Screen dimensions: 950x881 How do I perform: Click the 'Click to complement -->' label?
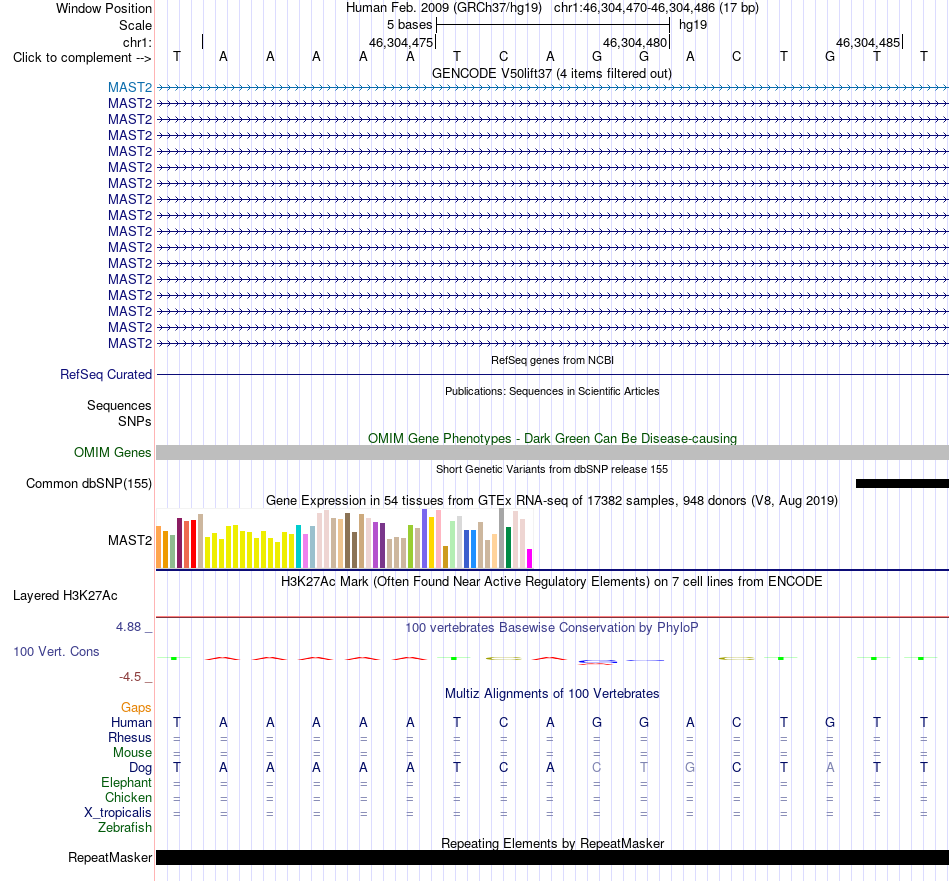(x=82, y=58)
